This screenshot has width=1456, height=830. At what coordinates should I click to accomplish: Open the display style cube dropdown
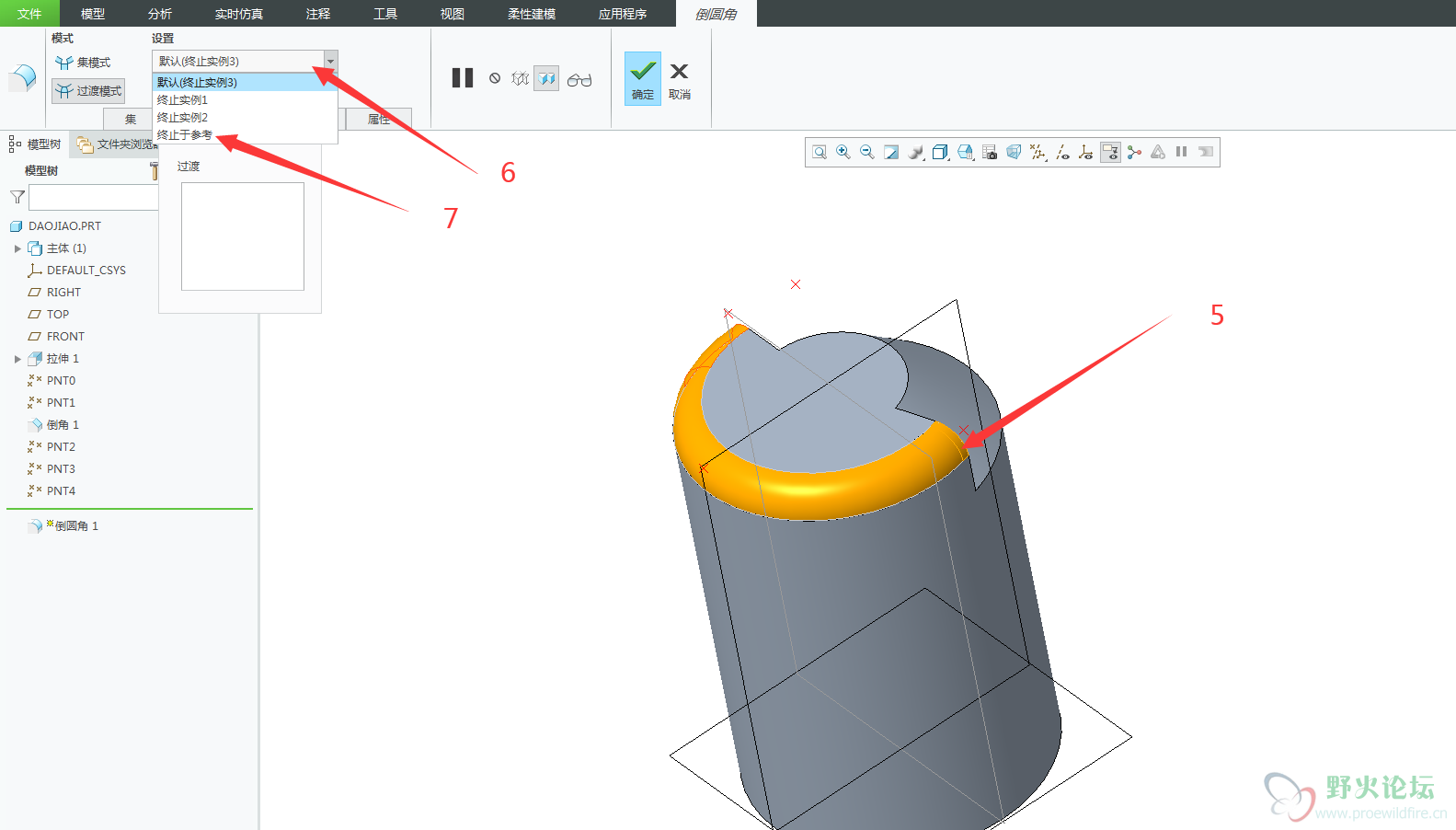point(940,152)
